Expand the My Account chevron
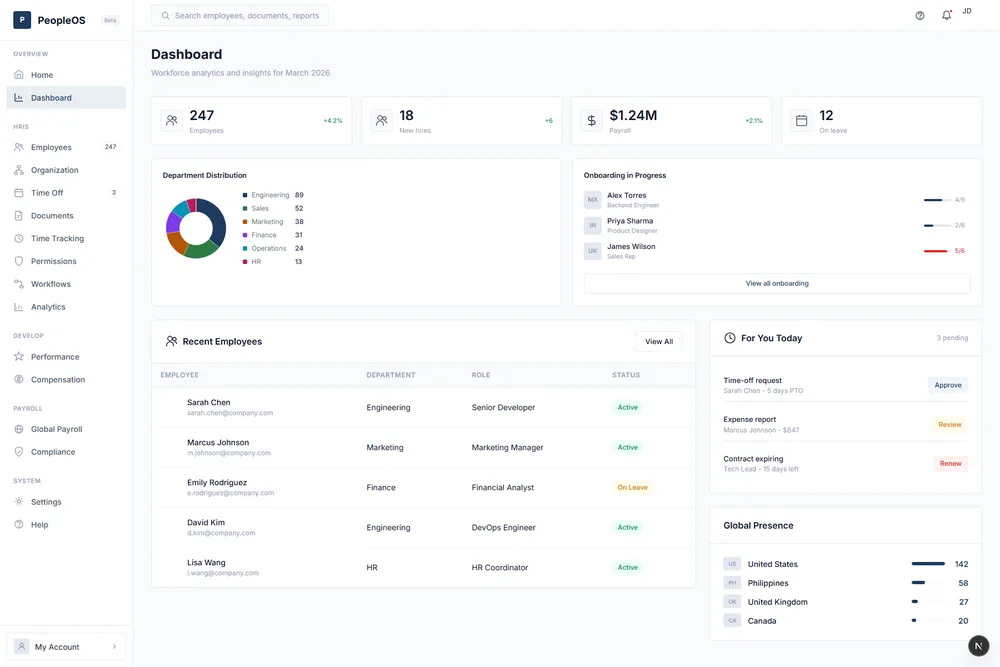Image resolution: width=1000 pixels, height=667 pixels. (115, 647)
